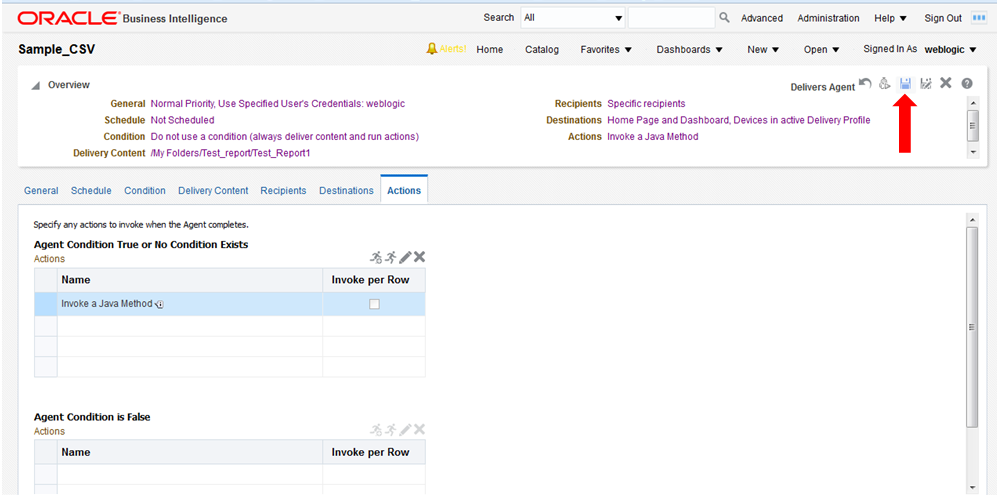Add existing action icon for Agent Condition is False

(390, 429)
